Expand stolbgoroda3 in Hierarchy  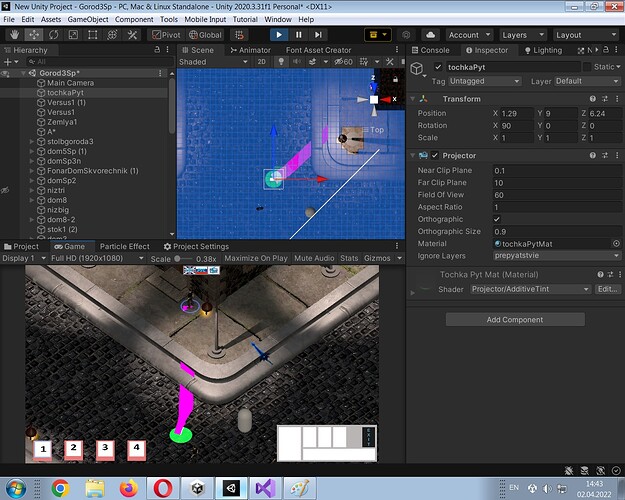pos(31,142)
